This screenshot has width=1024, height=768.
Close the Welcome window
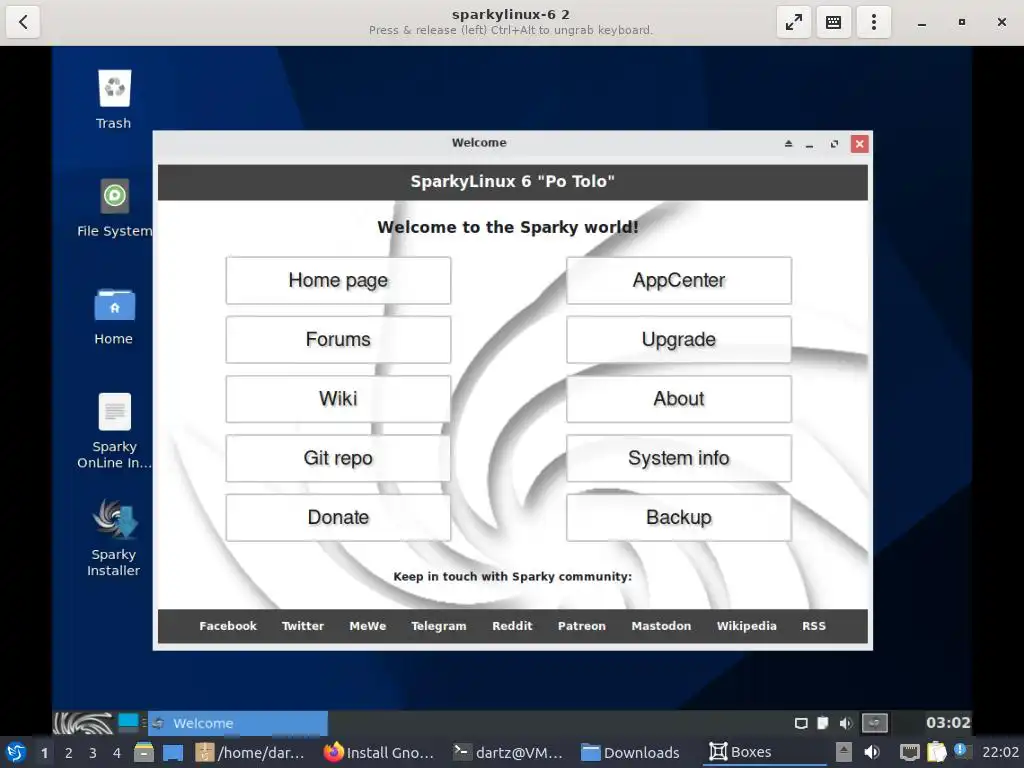point(859,144)
